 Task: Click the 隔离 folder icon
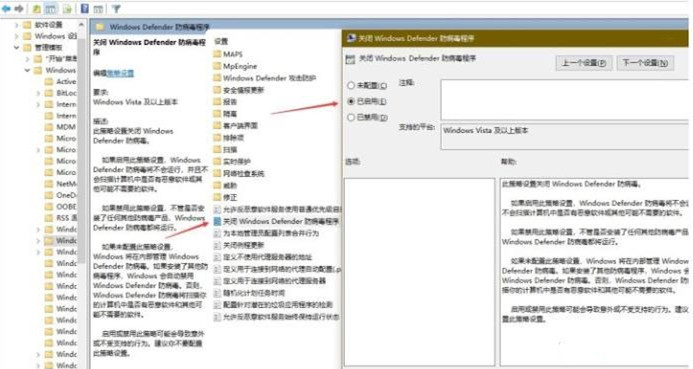point(217,114)
